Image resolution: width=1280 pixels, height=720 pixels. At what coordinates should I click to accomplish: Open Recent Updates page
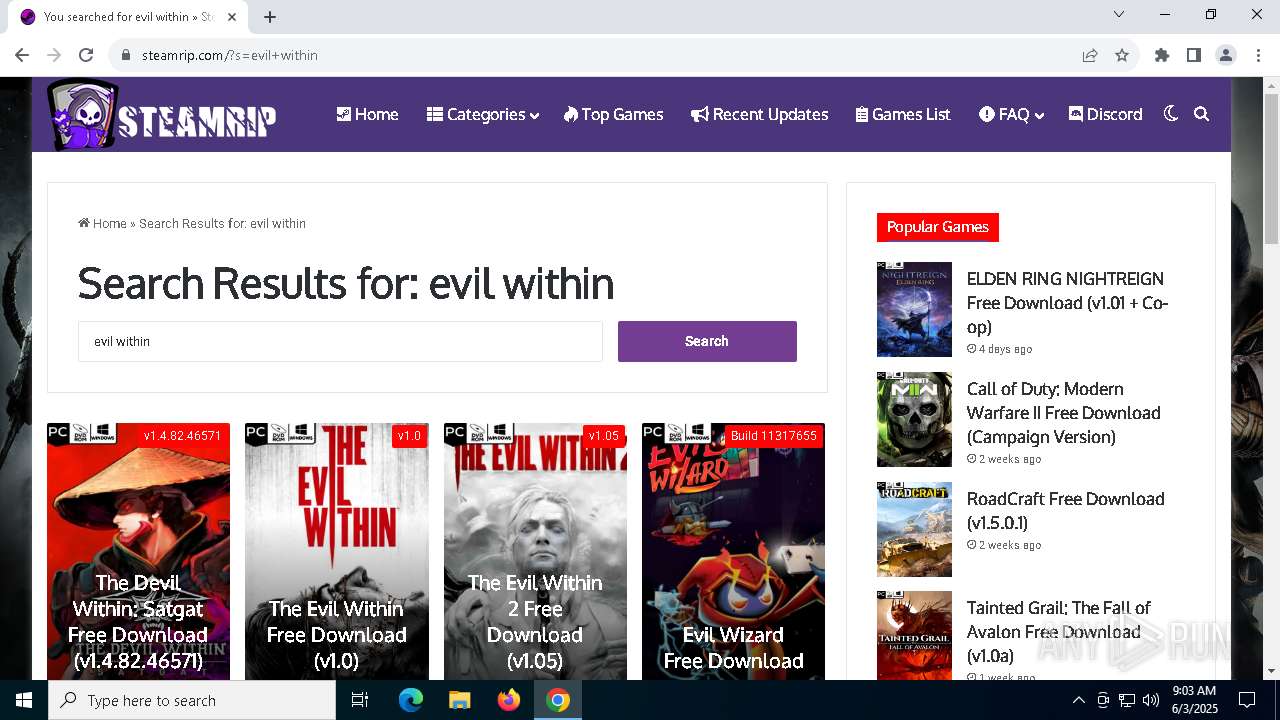tap(759, 114)
